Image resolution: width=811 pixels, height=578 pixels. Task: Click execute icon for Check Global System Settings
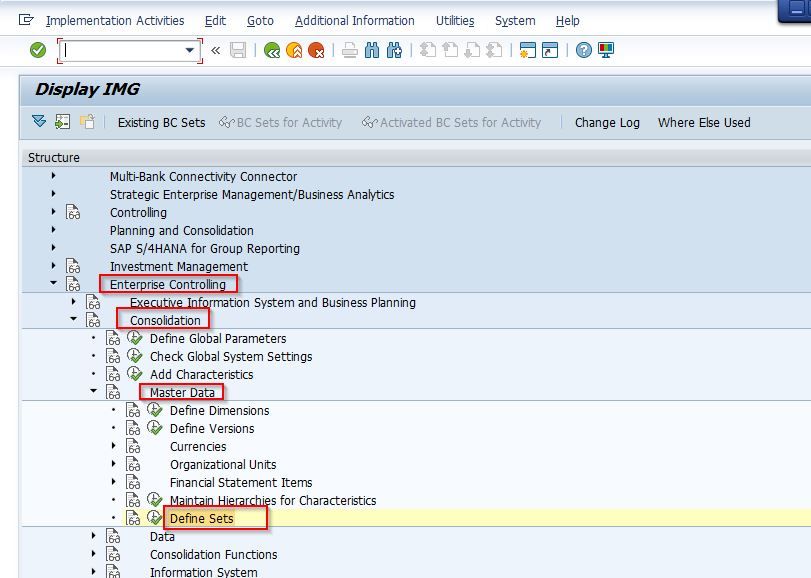pyautogui.click(x=134, y=356)
